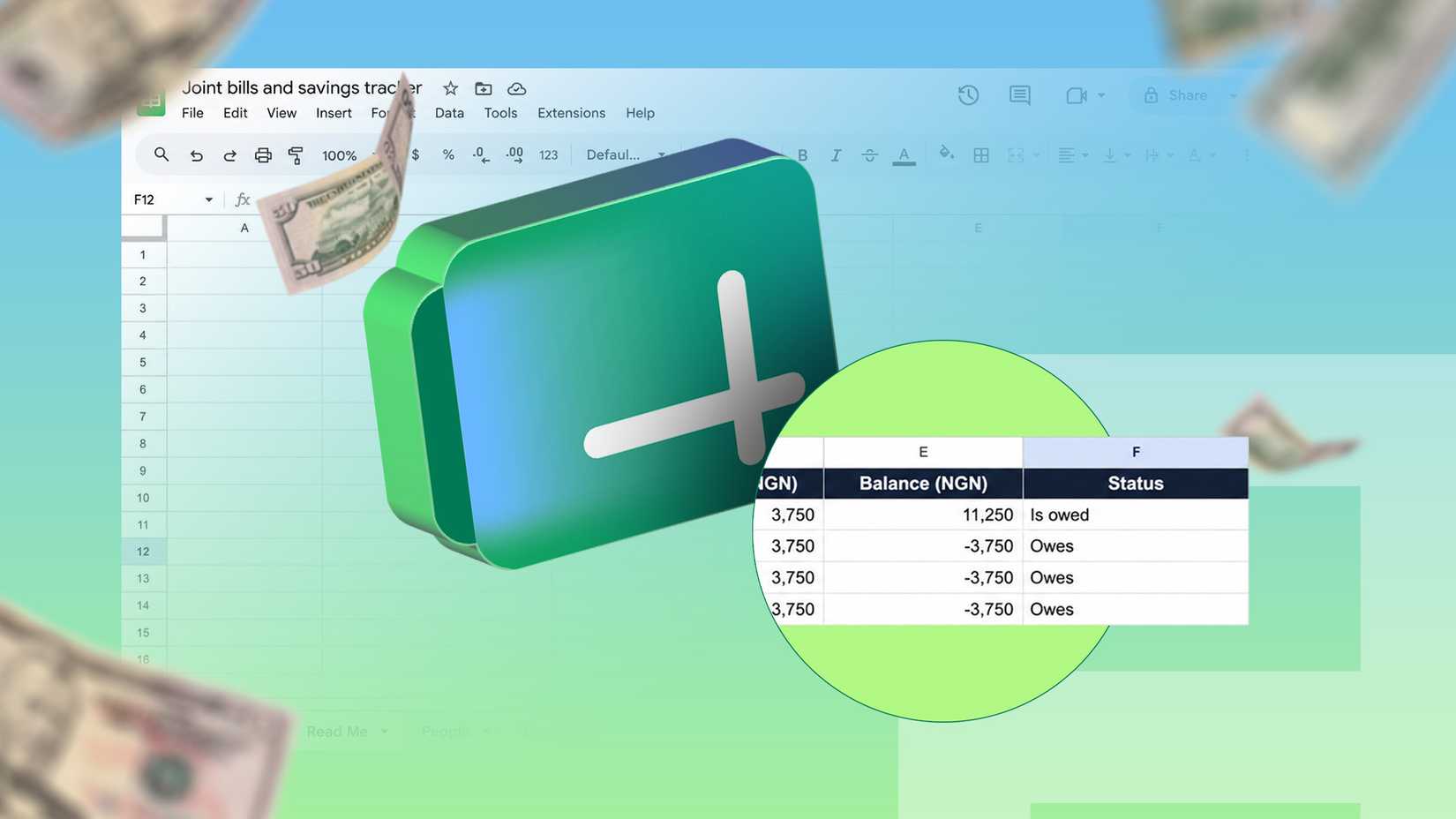Click the 'Is owed' status cell

coord(1136,515)
